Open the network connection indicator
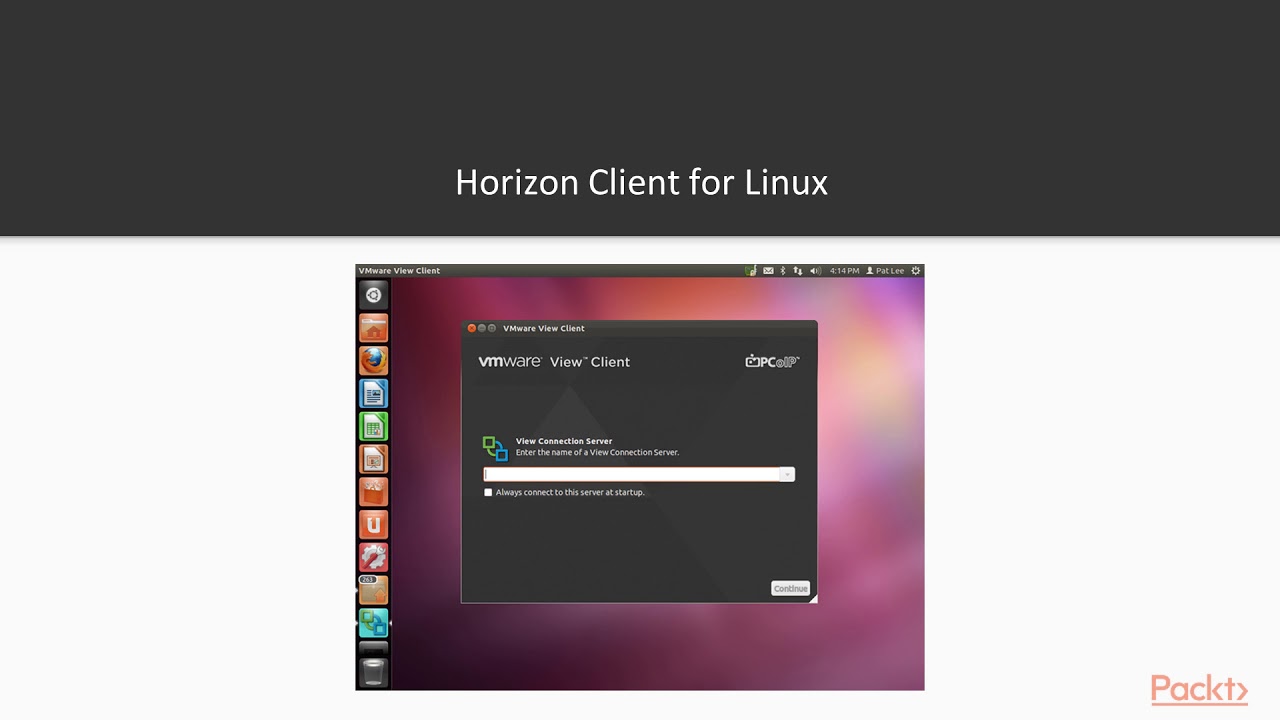Screen dimensions: 1280x720 [x=797, y=271]
